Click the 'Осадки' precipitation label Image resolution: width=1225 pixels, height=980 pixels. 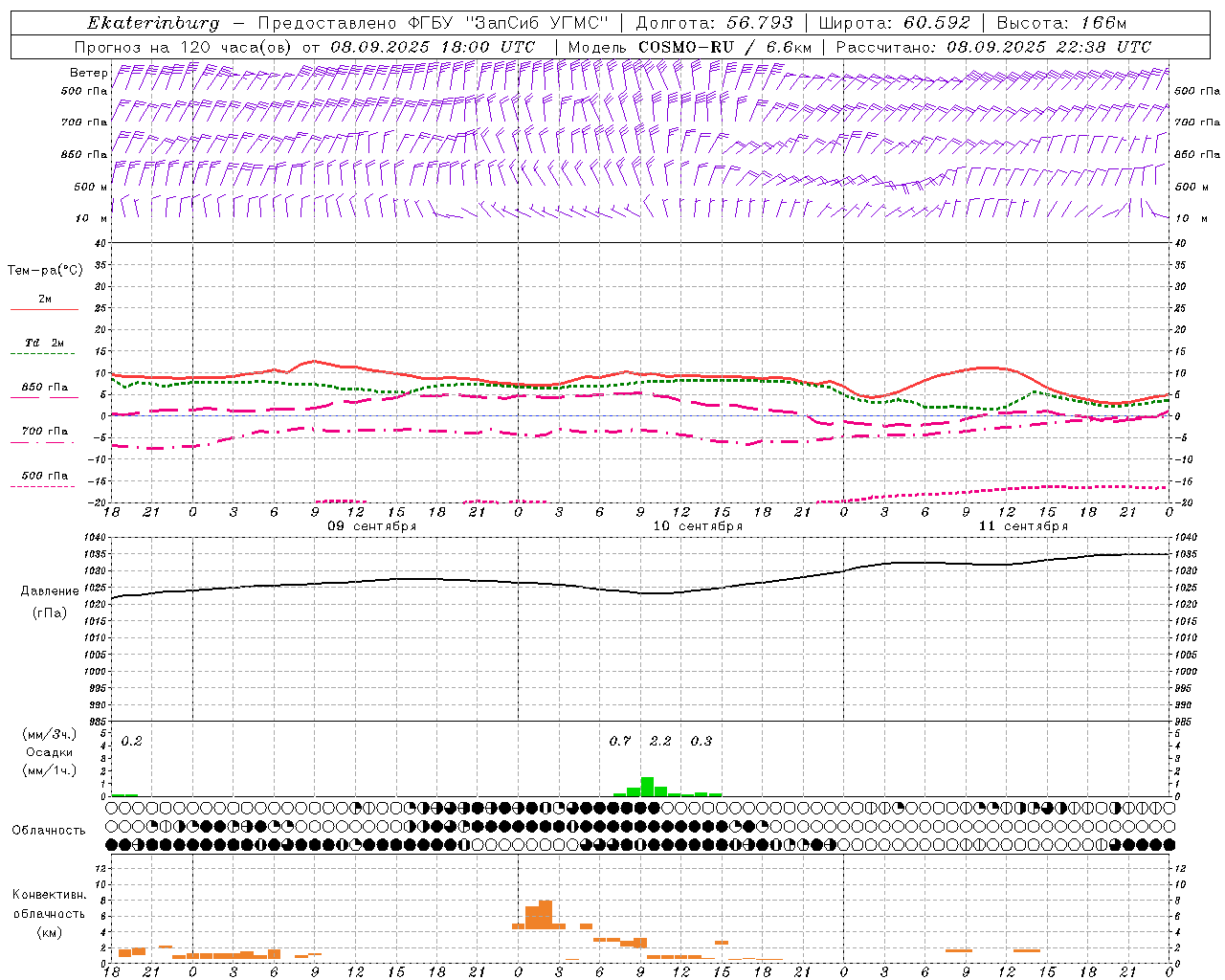click(x=50, y=752)
